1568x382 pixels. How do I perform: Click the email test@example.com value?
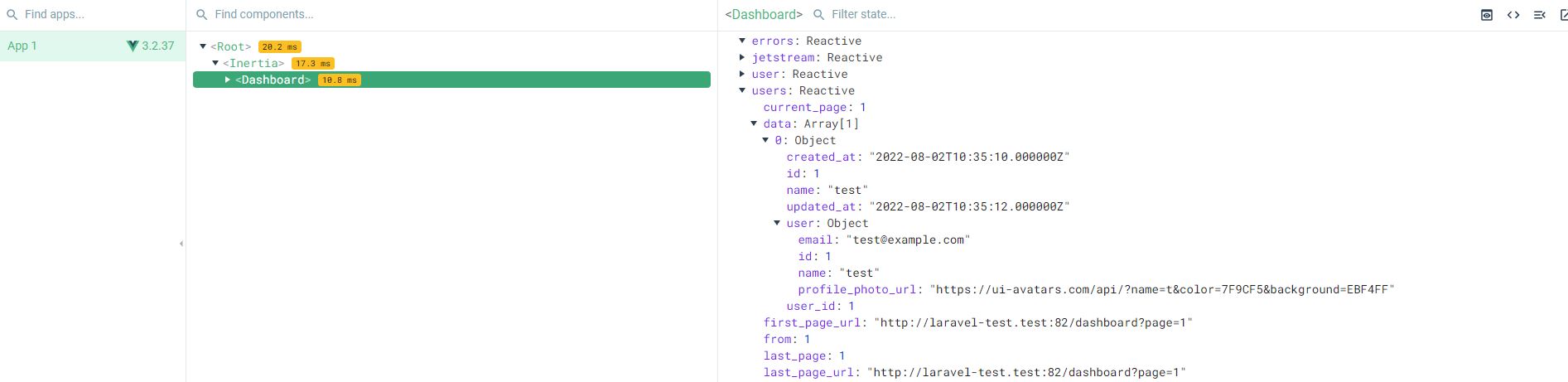(x=908, y=239)
